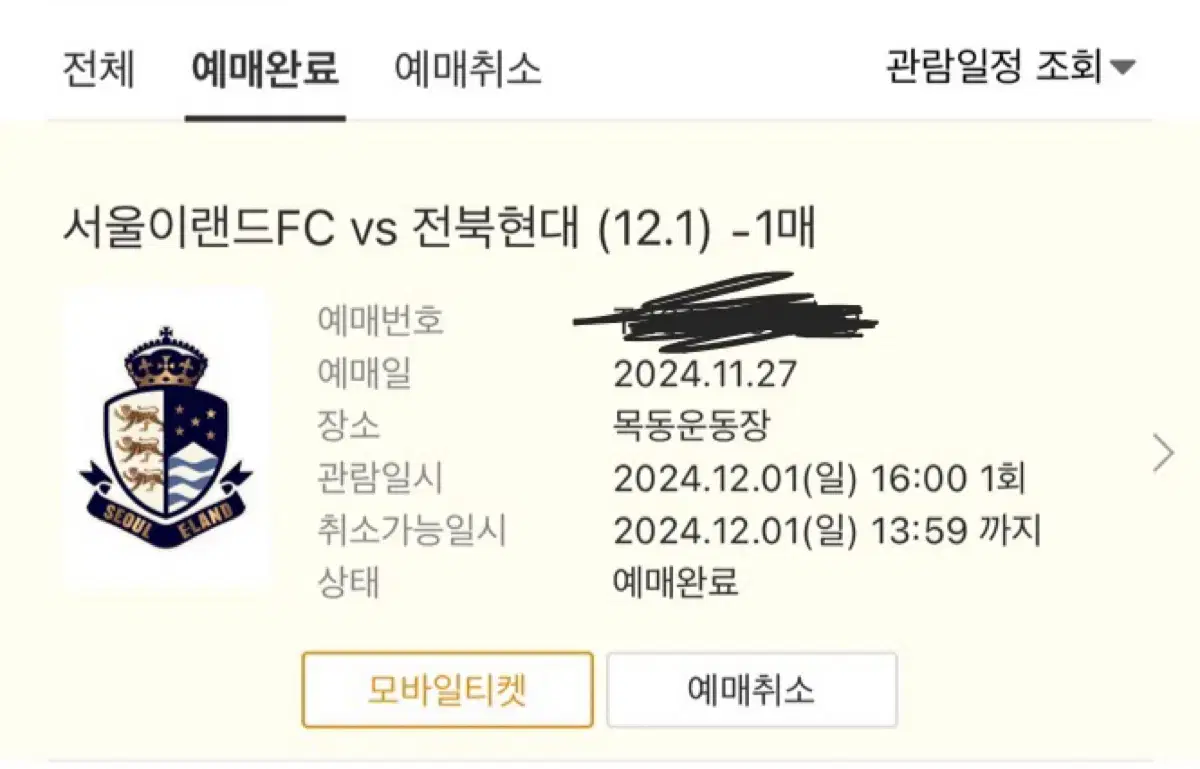The height and width of the screenshot is (769, 1200).
Task: Switch to the 전체 tab
Action: coord(99,70)
